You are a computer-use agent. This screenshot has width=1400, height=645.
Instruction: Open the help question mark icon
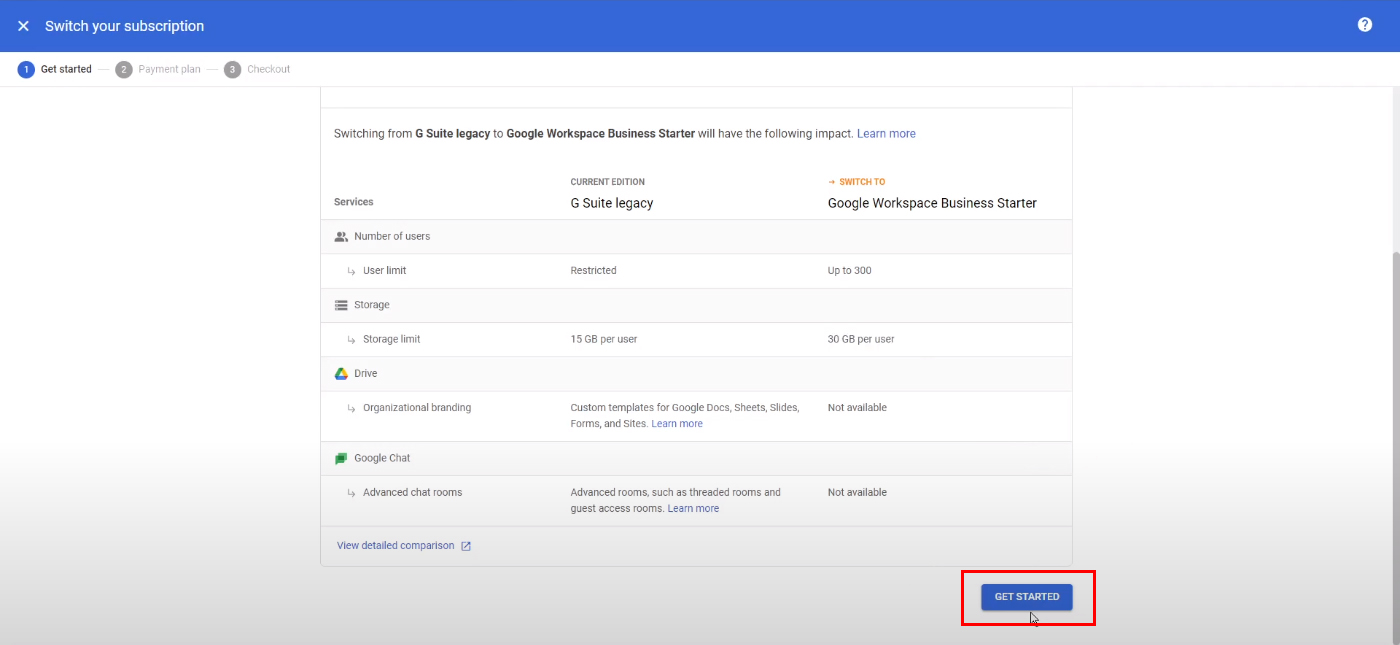[x=1365, y=25]
